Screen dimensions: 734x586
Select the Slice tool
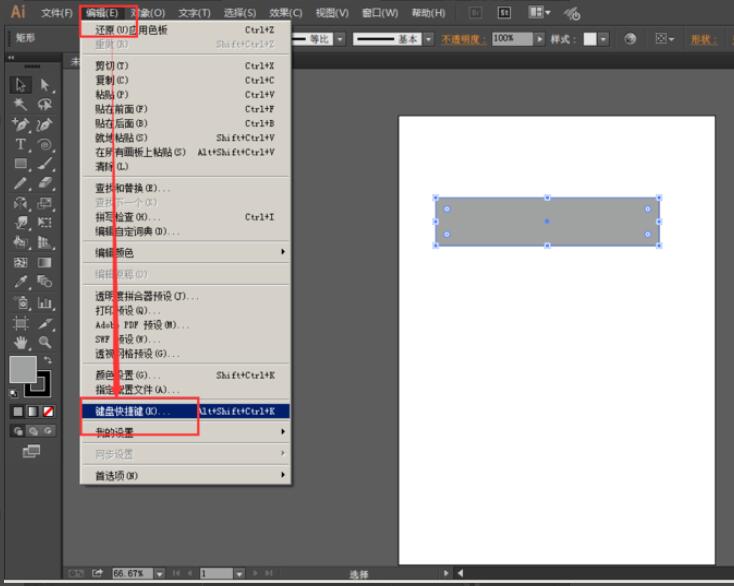(x=45, y=323)
